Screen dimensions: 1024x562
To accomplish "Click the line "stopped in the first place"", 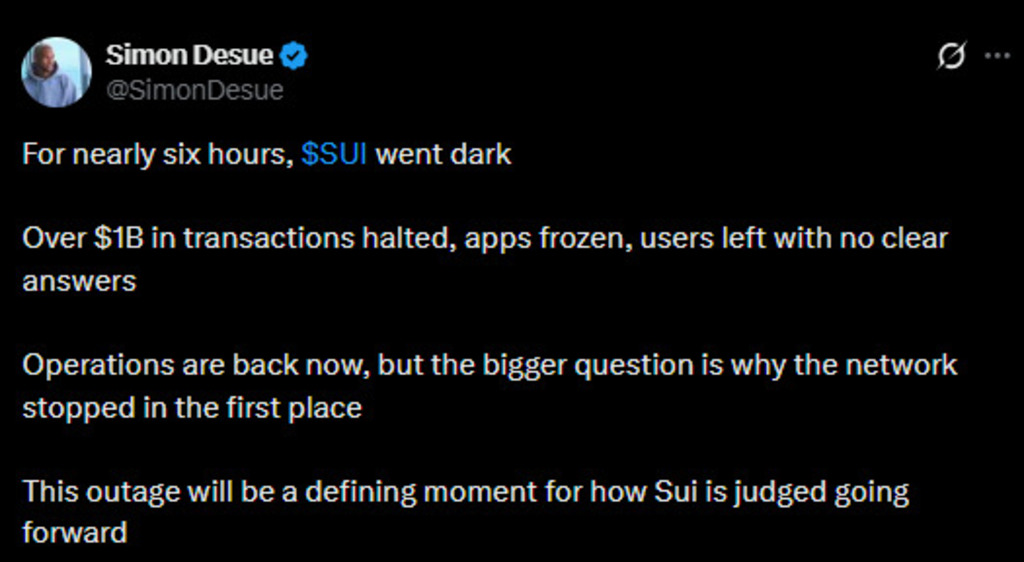I will [x=192, y=407].
